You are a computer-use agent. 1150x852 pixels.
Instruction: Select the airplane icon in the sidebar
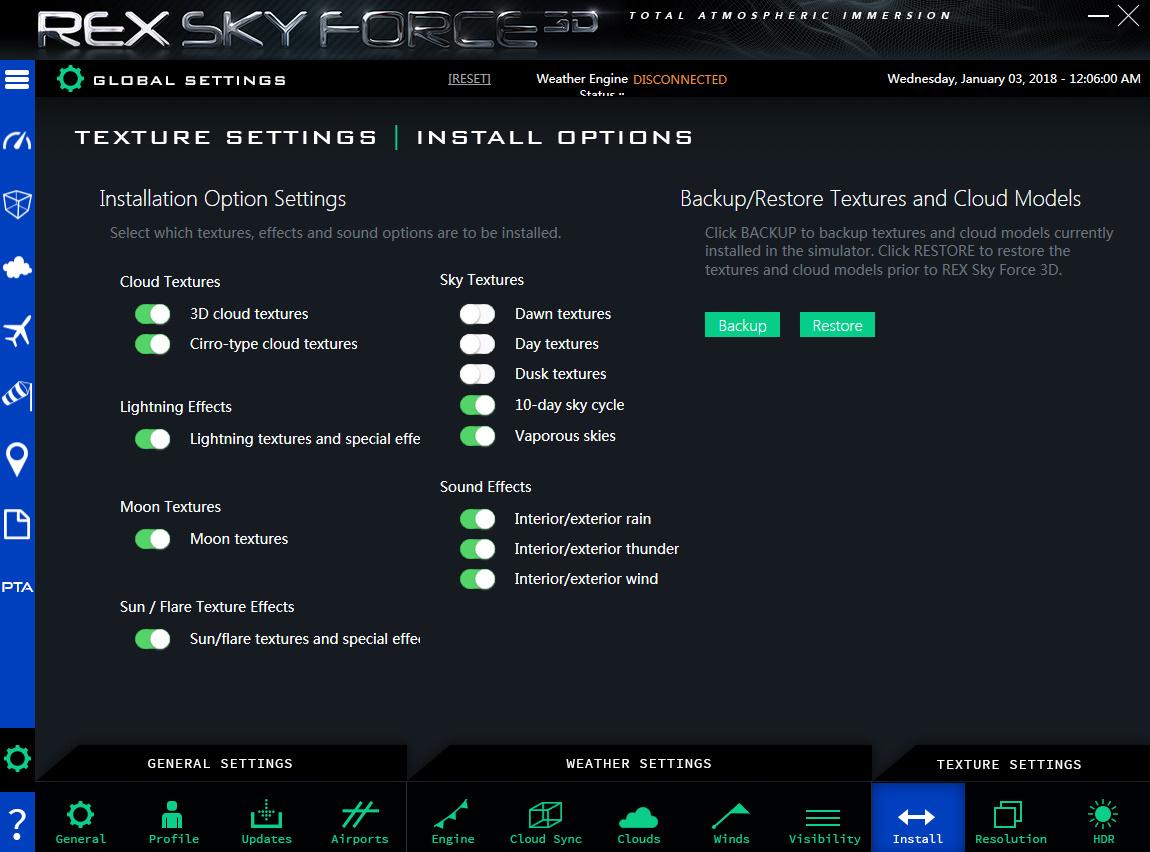[17, 331]
